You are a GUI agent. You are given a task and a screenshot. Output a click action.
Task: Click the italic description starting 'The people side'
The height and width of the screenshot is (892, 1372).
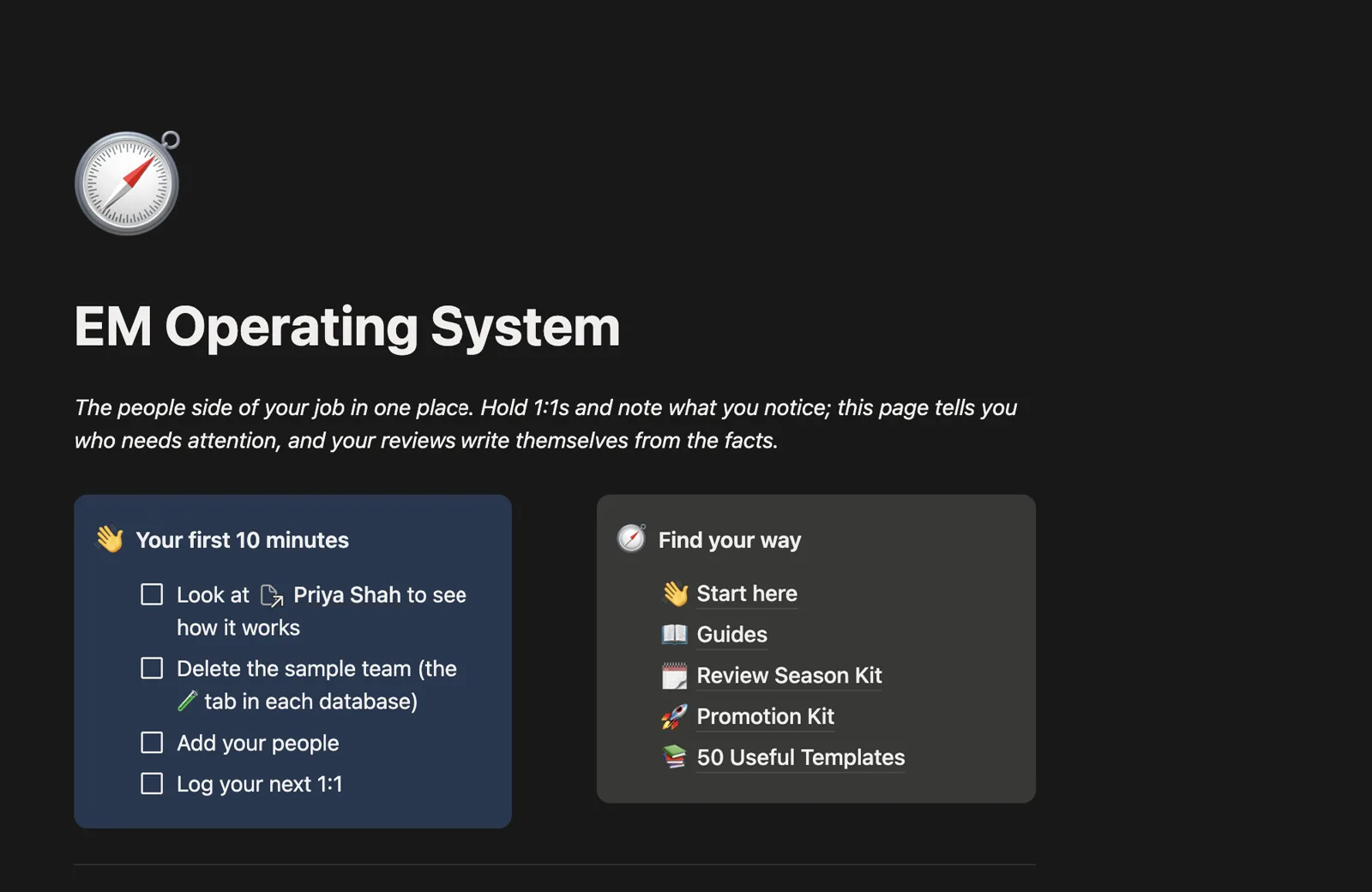pyautogui.click(x=545, y=424)
